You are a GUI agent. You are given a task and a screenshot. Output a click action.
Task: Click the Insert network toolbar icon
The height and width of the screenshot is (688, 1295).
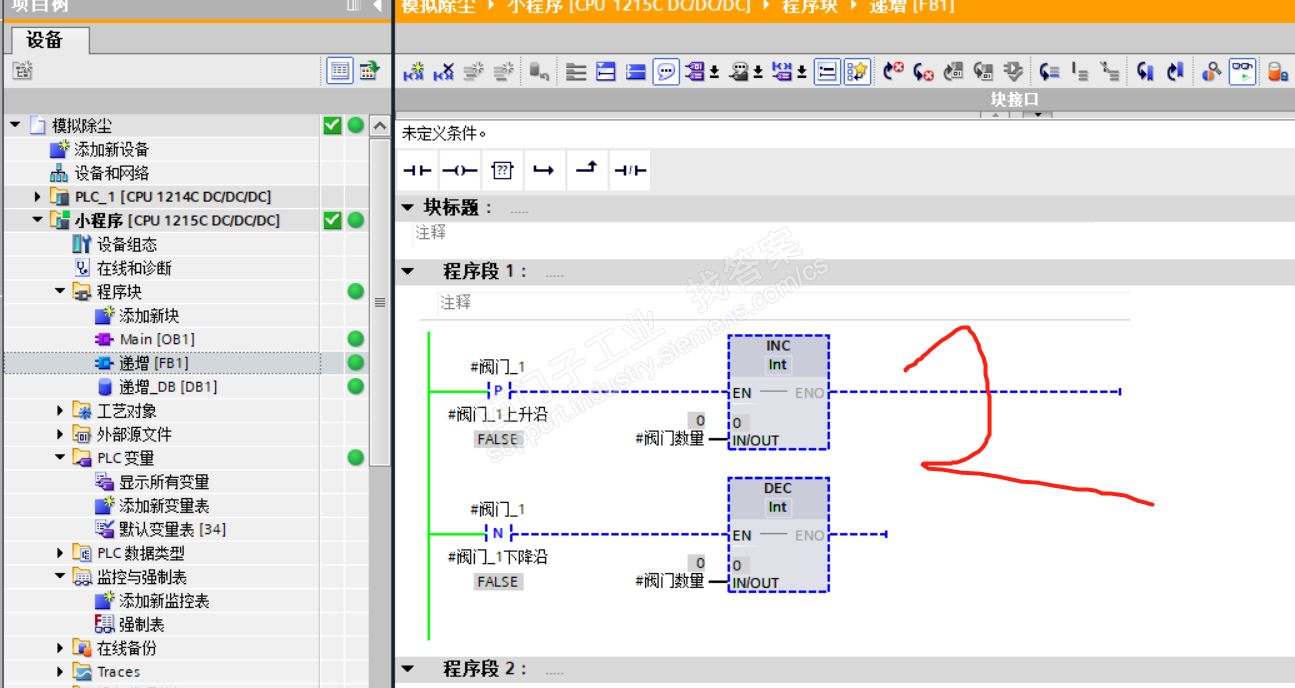[413, 72]
